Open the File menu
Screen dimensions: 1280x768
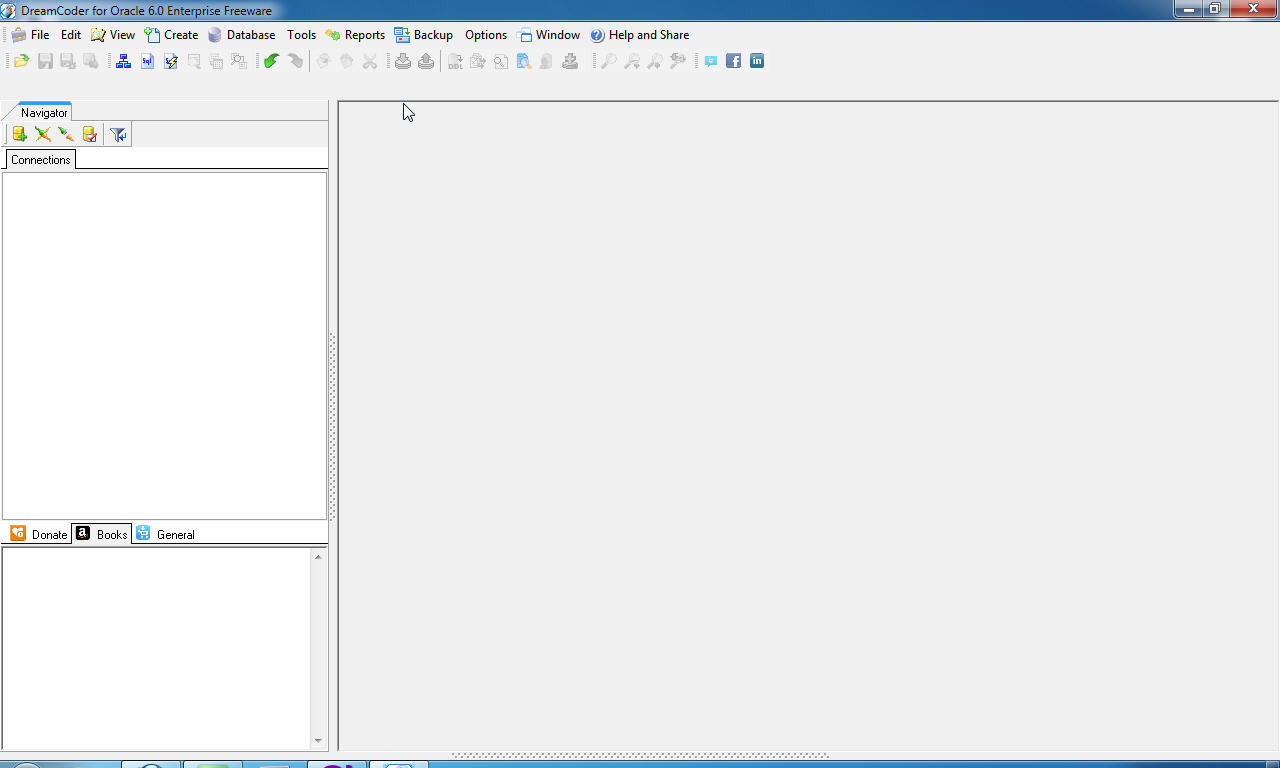pos(30,35)
